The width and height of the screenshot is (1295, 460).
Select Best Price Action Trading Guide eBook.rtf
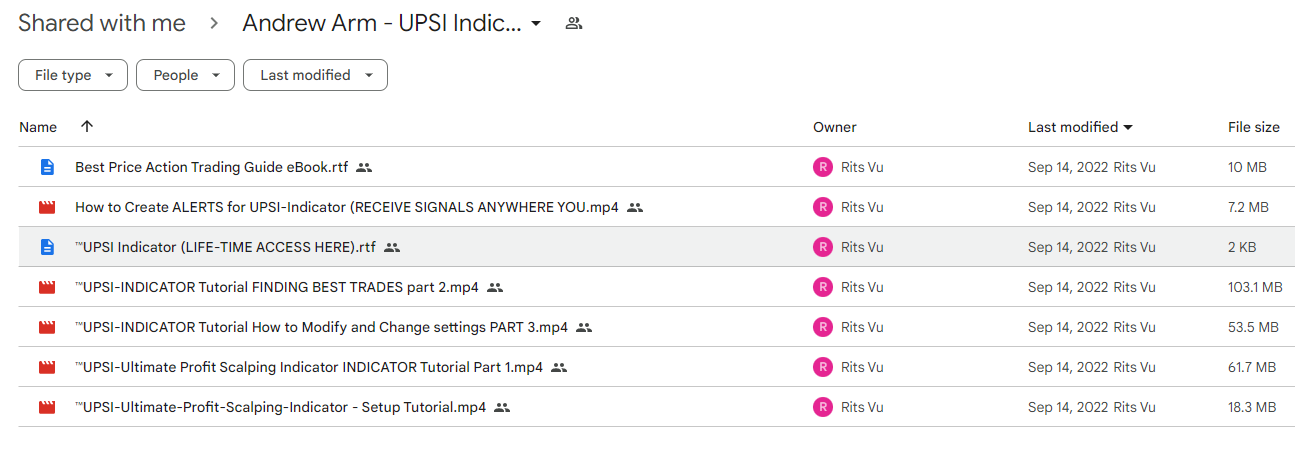click(211, 167)
